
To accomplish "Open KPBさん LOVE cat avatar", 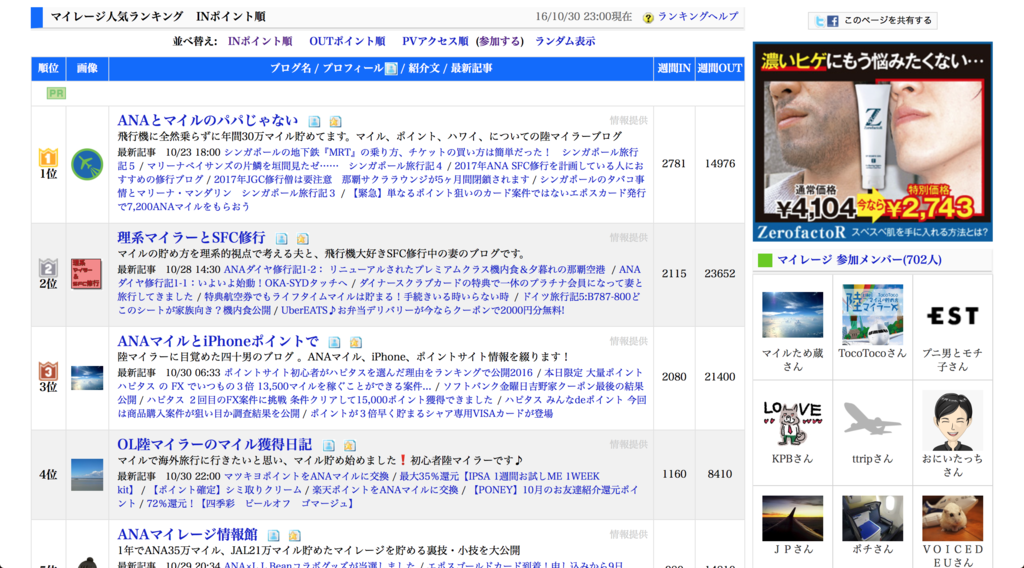I will tap(792, 422).
